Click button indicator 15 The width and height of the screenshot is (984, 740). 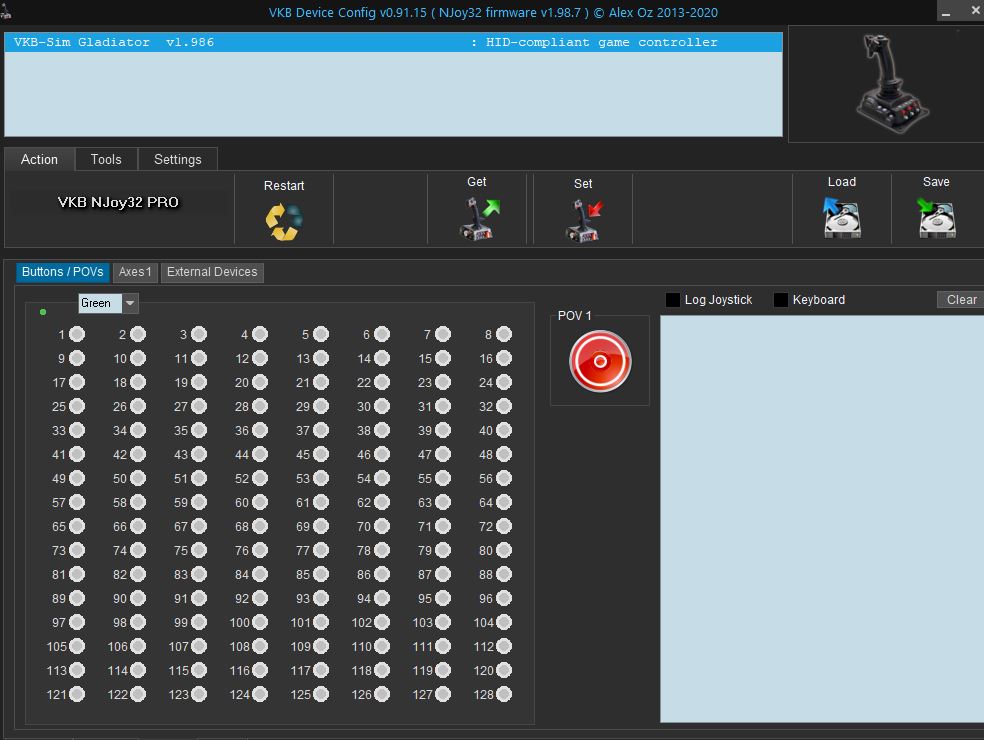pyautogui.click(x=443, y=358)
